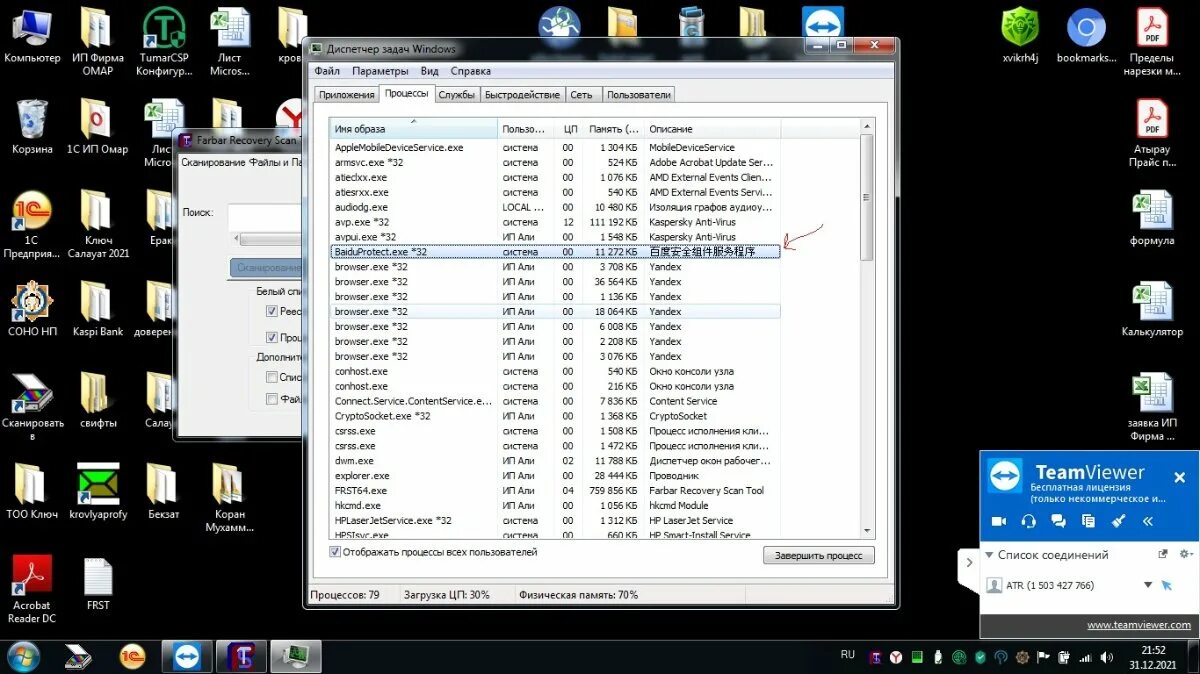
Task: Open the 1С Предприятие desktop shortcut
Action: tap(32, 224)
